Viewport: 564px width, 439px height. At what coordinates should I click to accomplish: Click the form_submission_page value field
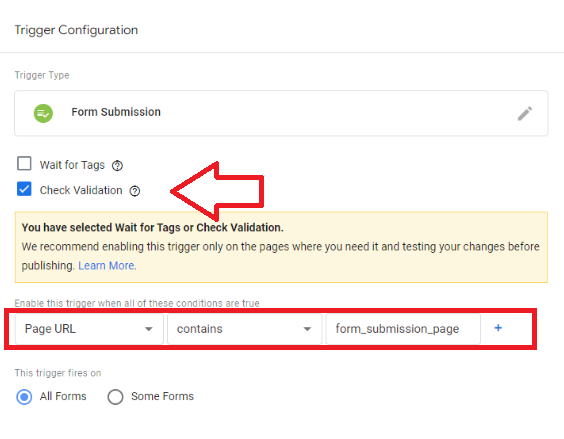(x=403, y=329)
